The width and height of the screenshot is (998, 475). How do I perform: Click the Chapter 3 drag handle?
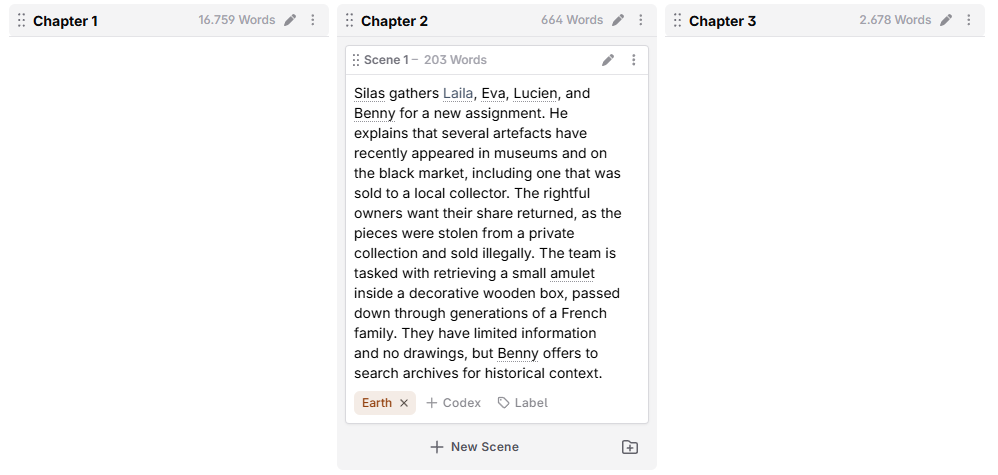[x=677, y=20]
